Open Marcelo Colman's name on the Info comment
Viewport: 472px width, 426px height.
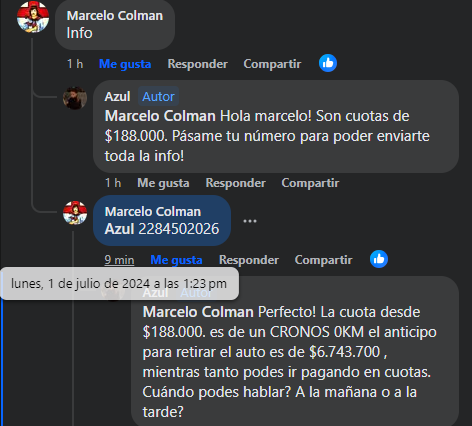[x=115, y=16]
